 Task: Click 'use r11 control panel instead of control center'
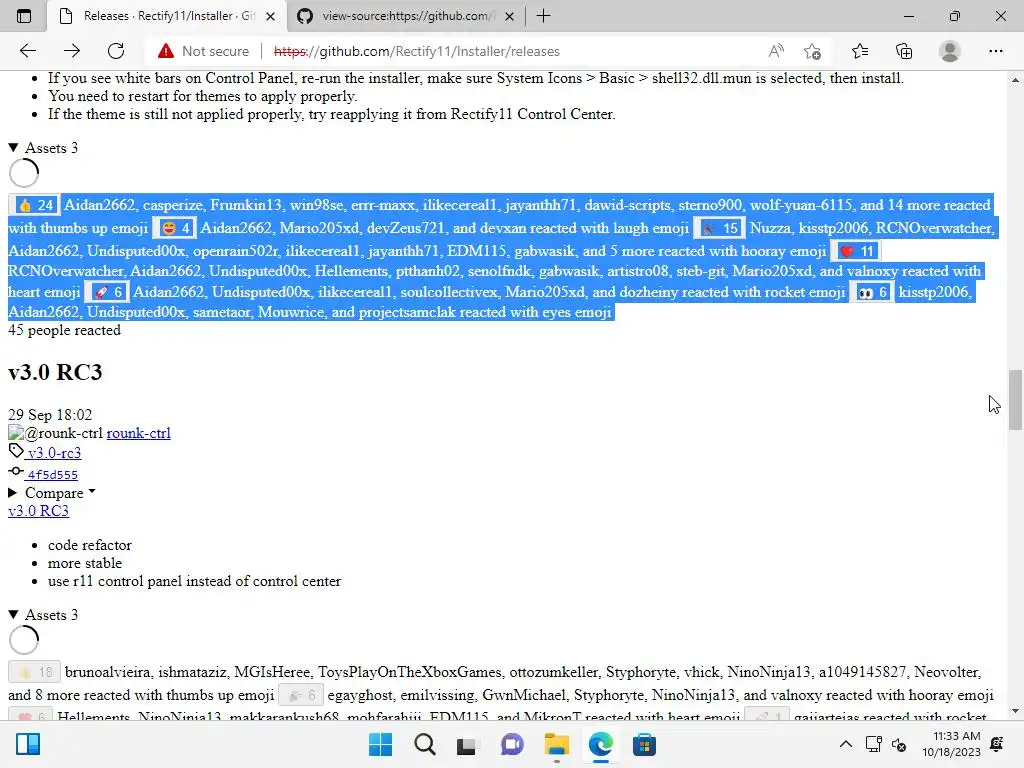point(194,581)
